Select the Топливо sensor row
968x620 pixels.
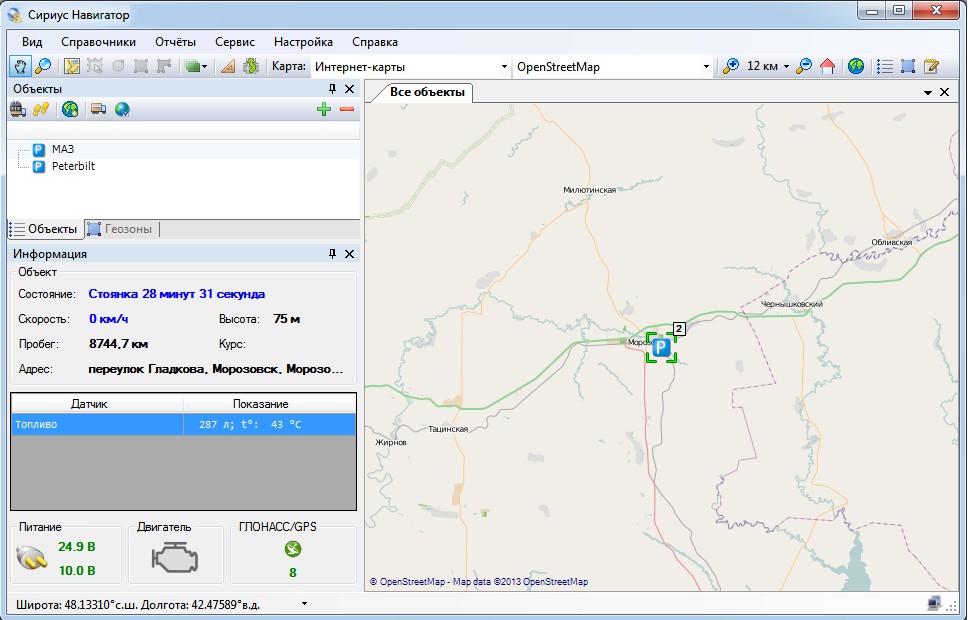(183, 424)
